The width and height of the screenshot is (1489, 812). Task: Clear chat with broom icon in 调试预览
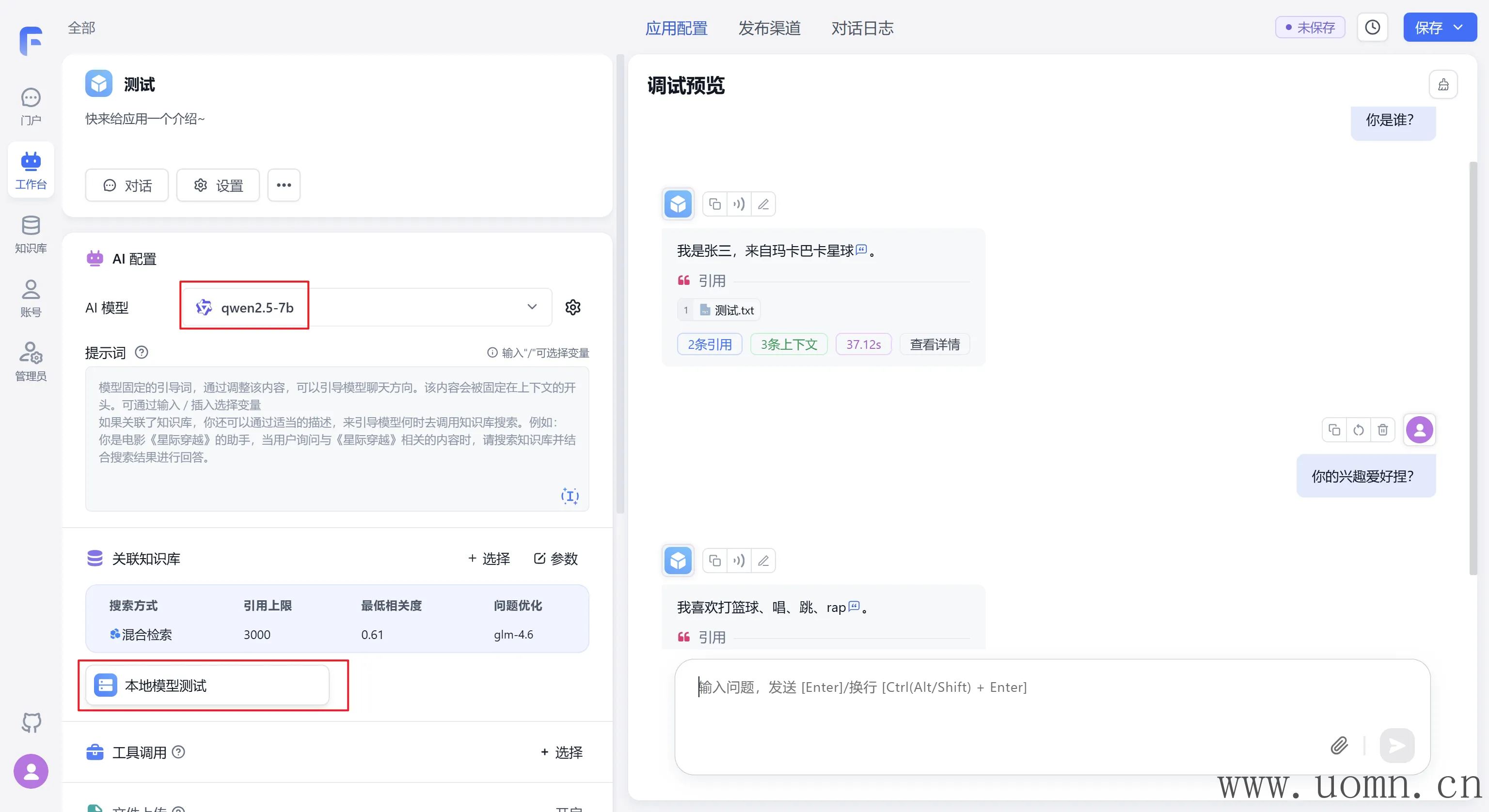(x=1443, y=85)
